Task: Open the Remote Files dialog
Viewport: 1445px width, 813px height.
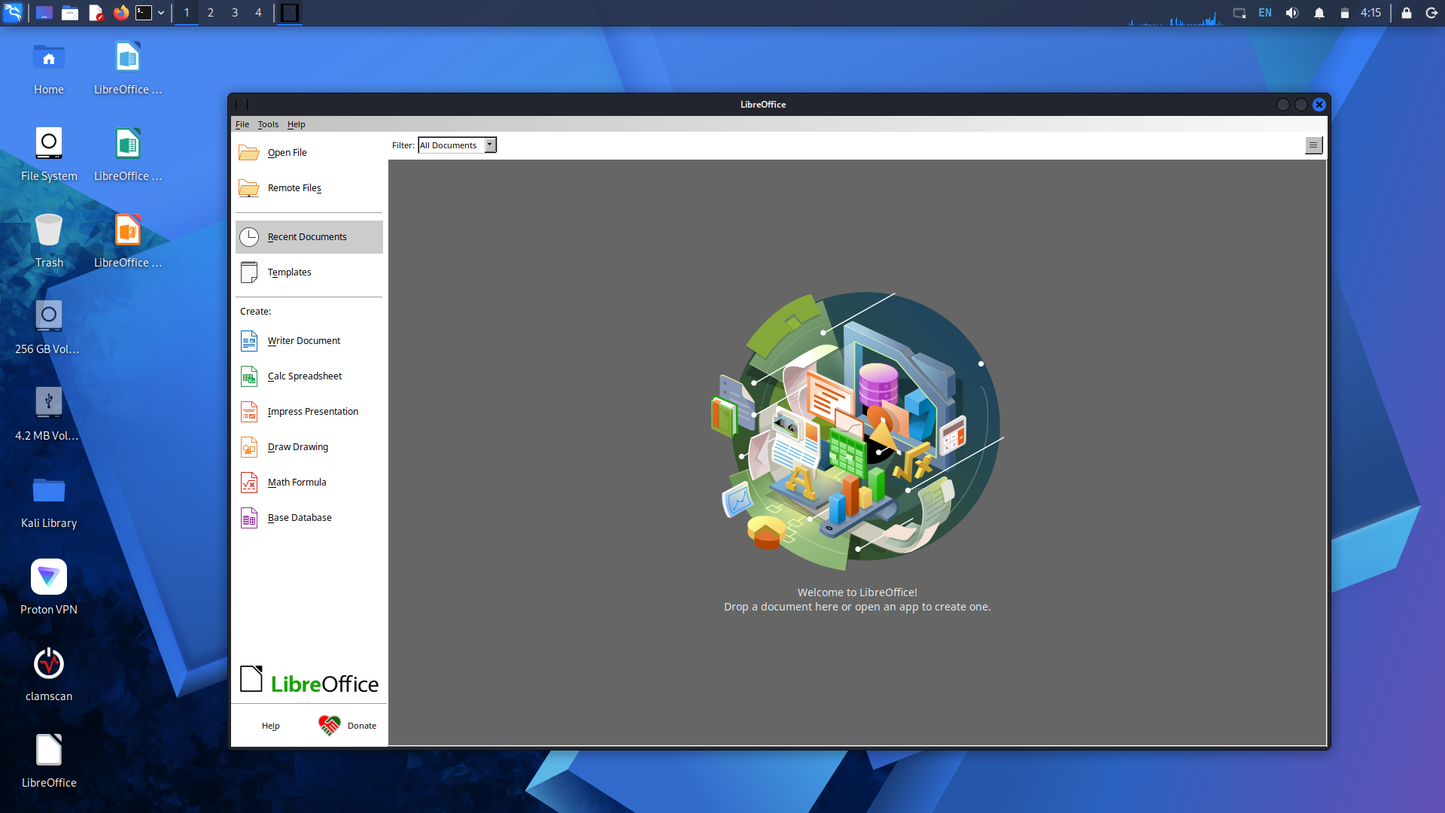Action: pyautogui.click(x=309, y=188)
